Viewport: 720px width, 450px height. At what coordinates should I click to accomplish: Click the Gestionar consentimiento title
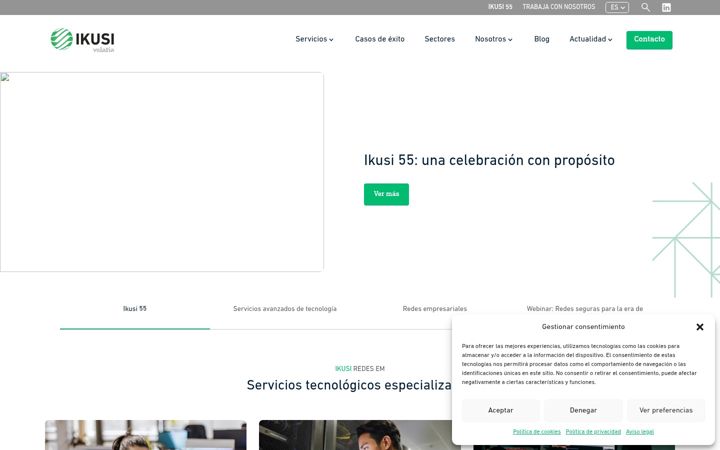[x=583, y=327]
